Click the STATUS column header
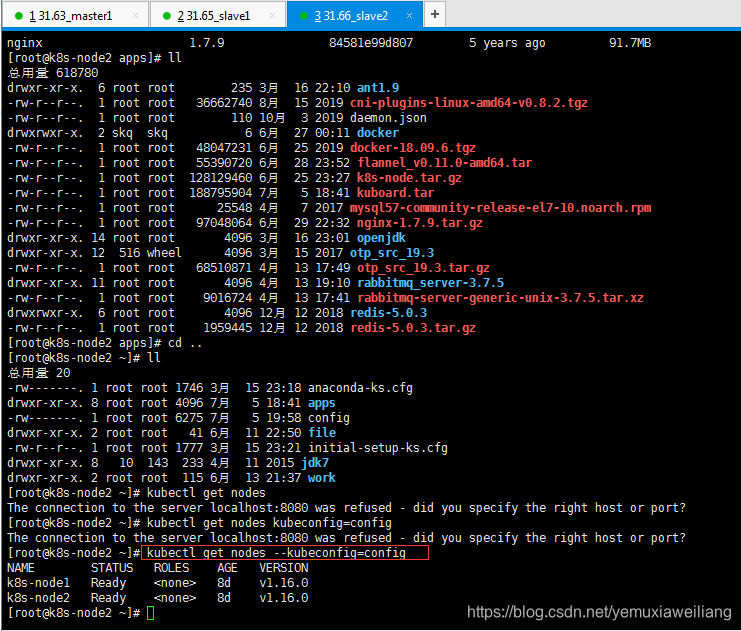Image resolution: width=741 pixels, height=631 pixels. (112, 568)
